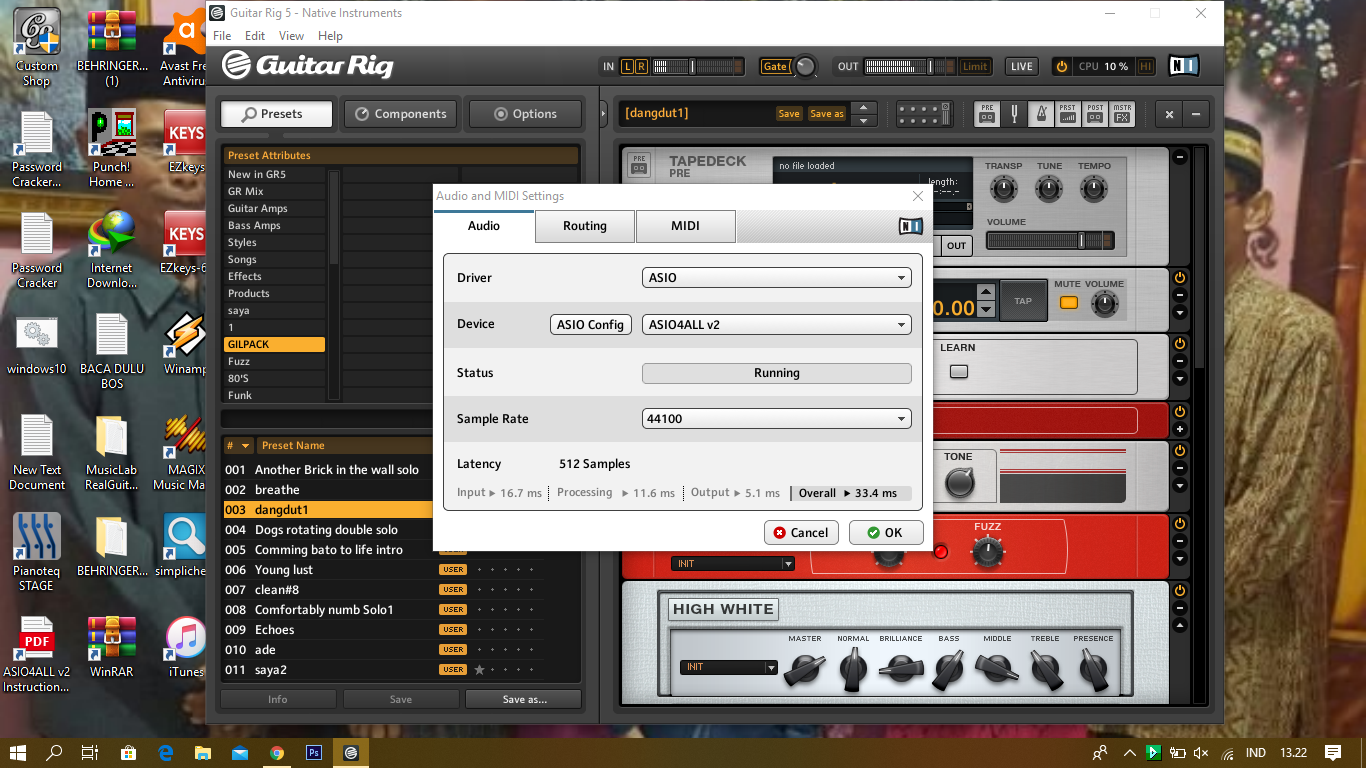Toggle the global engine power button
The image size is (1366, 768).
[x=1062, y=67]
